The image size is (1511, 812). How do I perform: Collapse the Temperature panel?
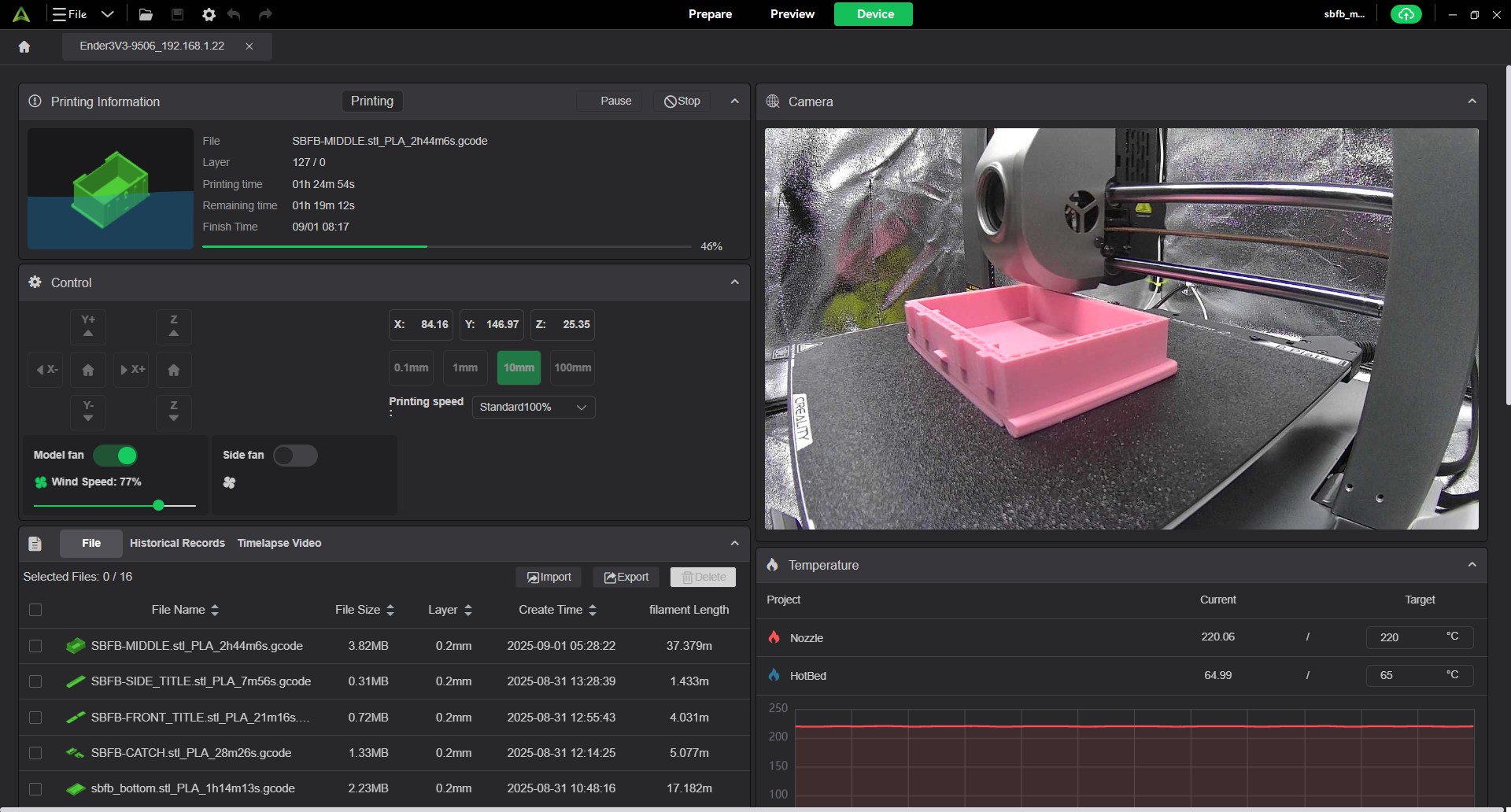click(1472, 565)
